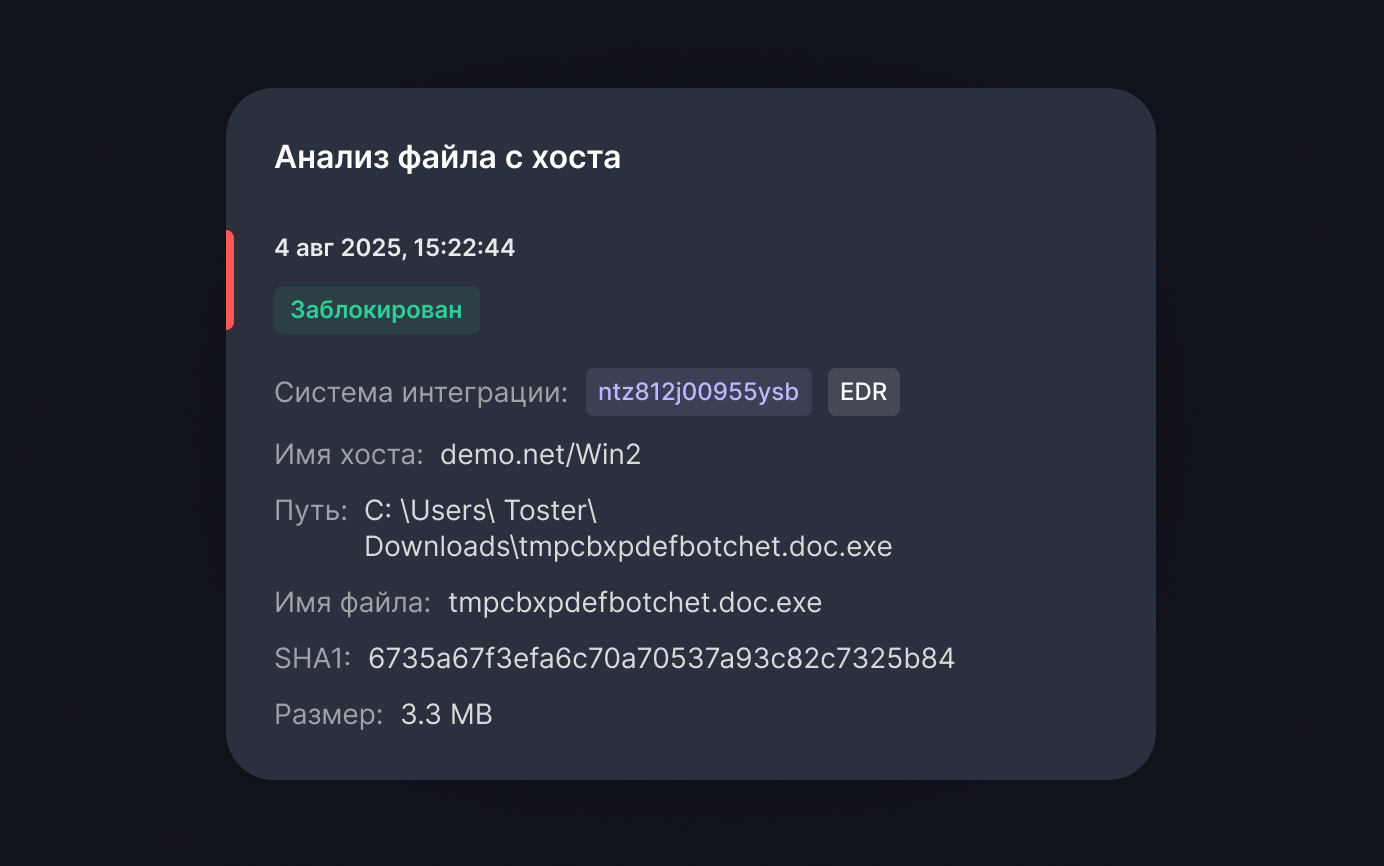Open the host demo.net/Win2
This screenshot has width=1384, height=866.
tap(541, 454)
